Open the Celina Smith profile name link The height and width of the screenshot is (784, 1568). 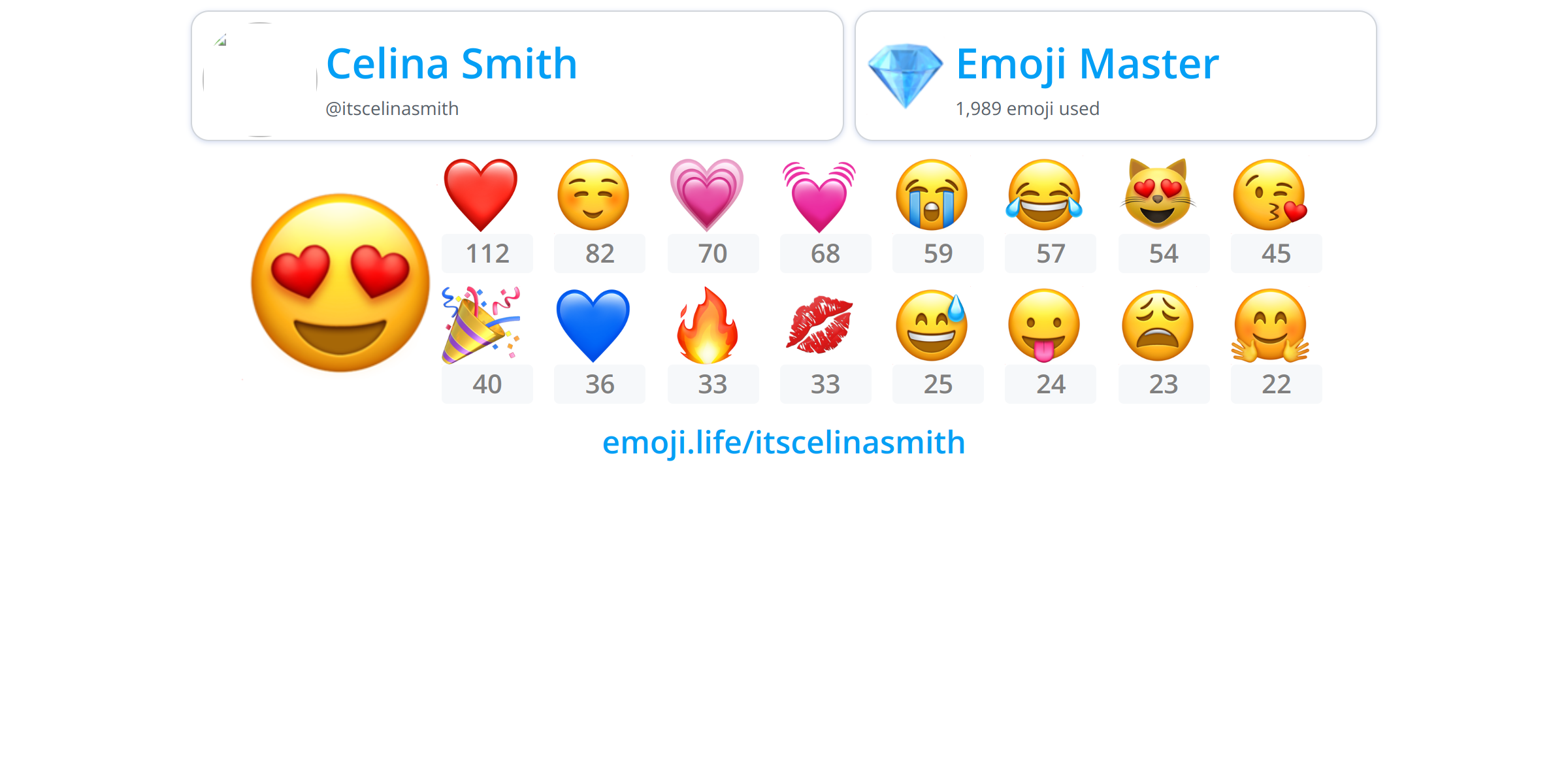pos(451,64)
